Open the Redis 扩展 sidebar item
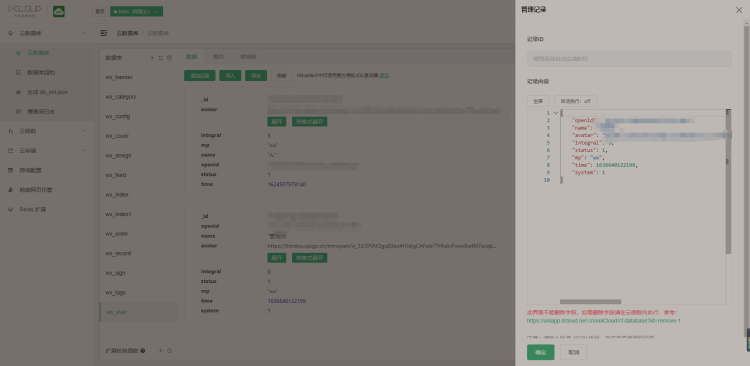The image size is (750, 366). 47,209
